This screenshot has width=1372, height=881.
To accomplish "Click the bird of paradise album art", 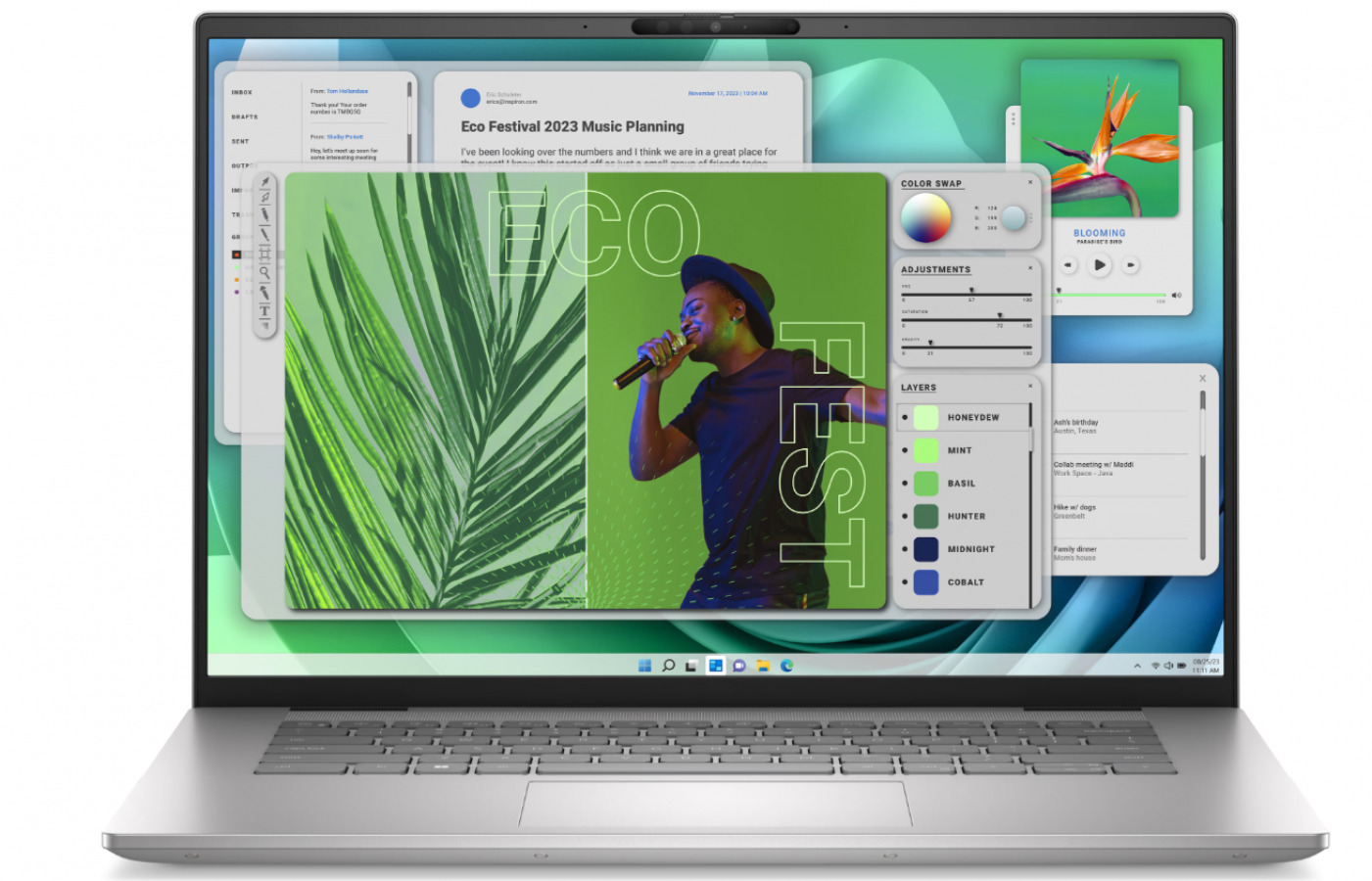I will point(1100,138).
